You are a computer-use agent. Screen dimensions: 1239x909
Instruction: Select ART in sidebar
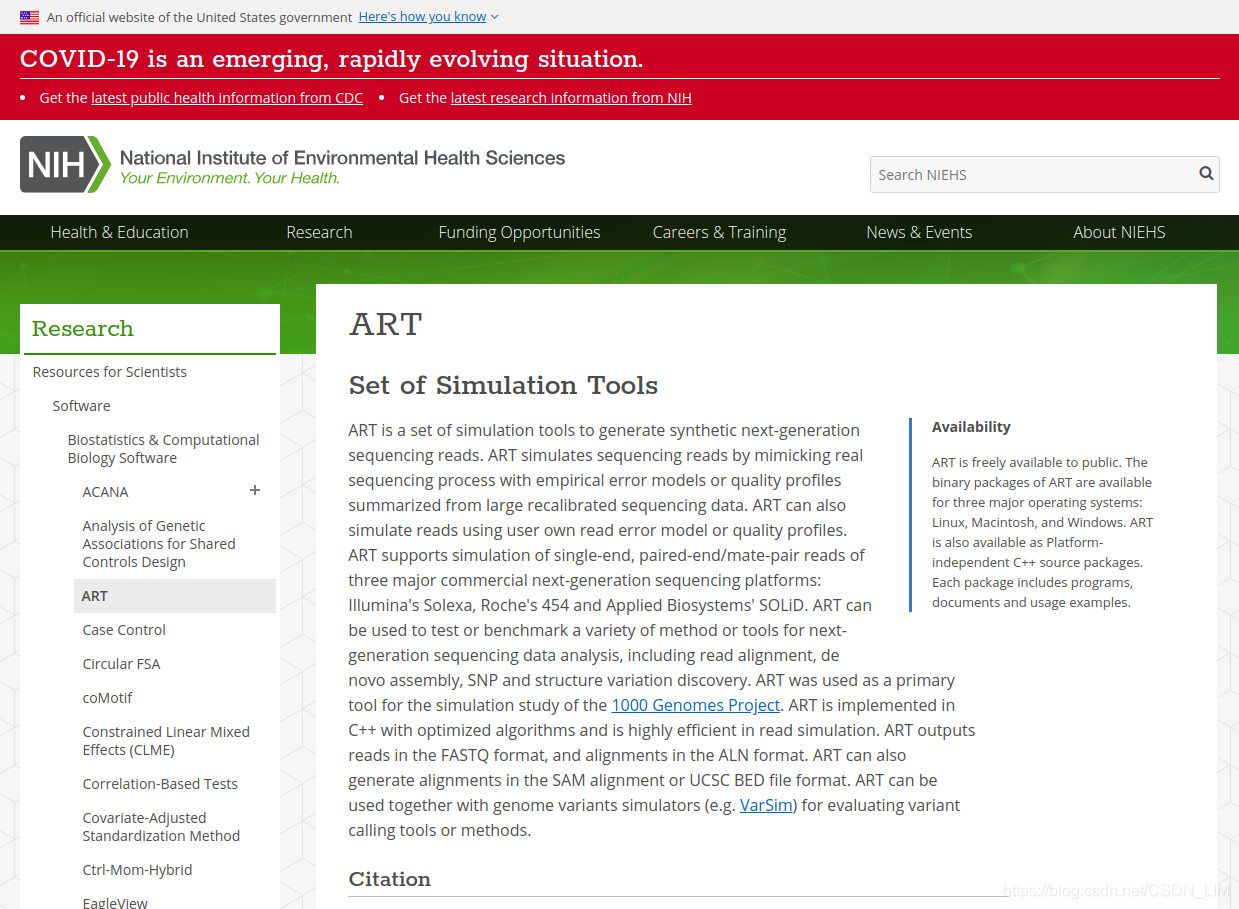pos(175,596)
